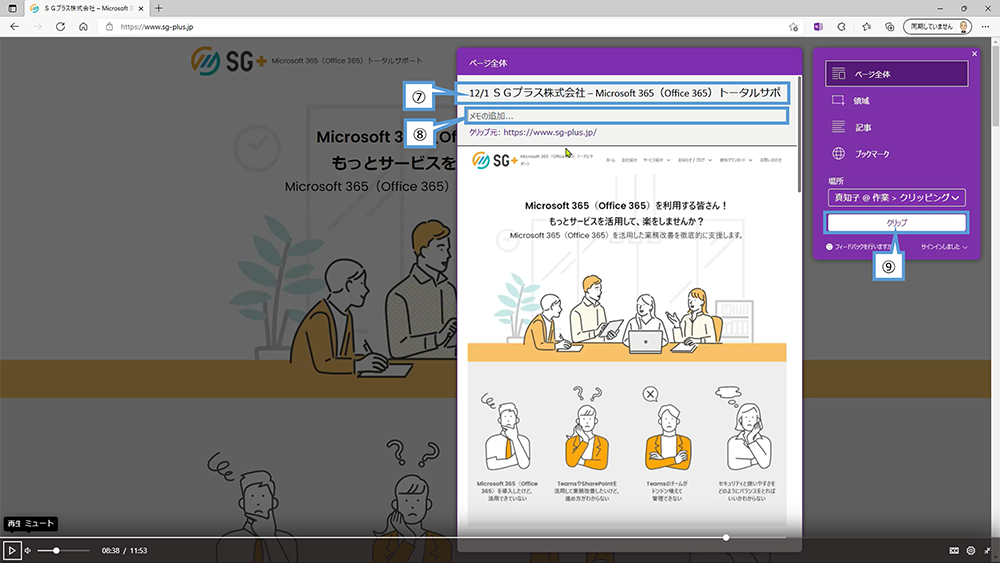View site info lock icon in address bar
The width and height of the screenshot is (1000, 563).
click(x=109, y=27)
